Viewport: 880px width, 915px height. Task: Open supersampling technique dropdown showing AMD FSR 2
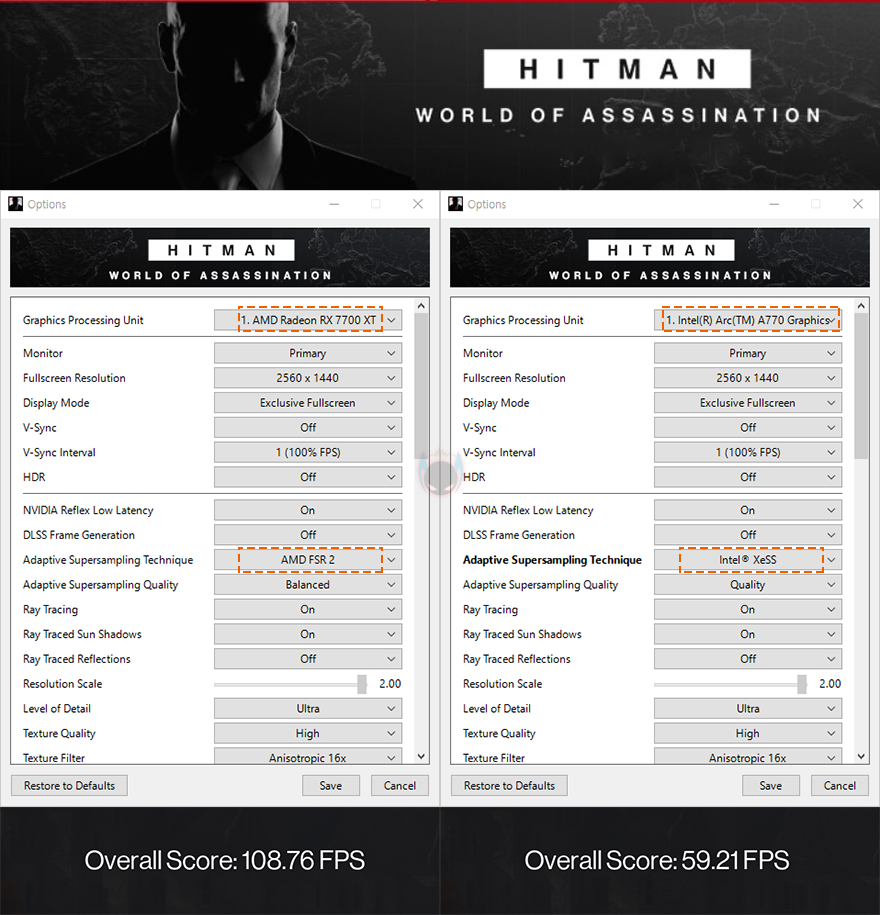[x=308, y=560]
